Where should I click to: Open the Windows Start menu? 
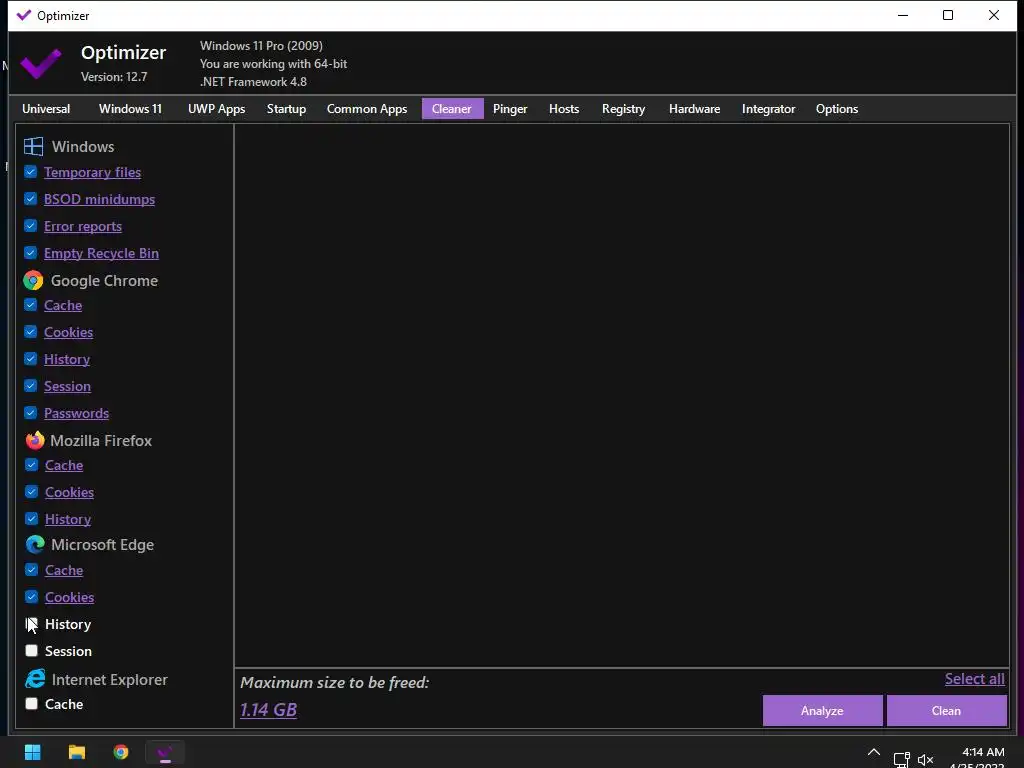(33, 752)
